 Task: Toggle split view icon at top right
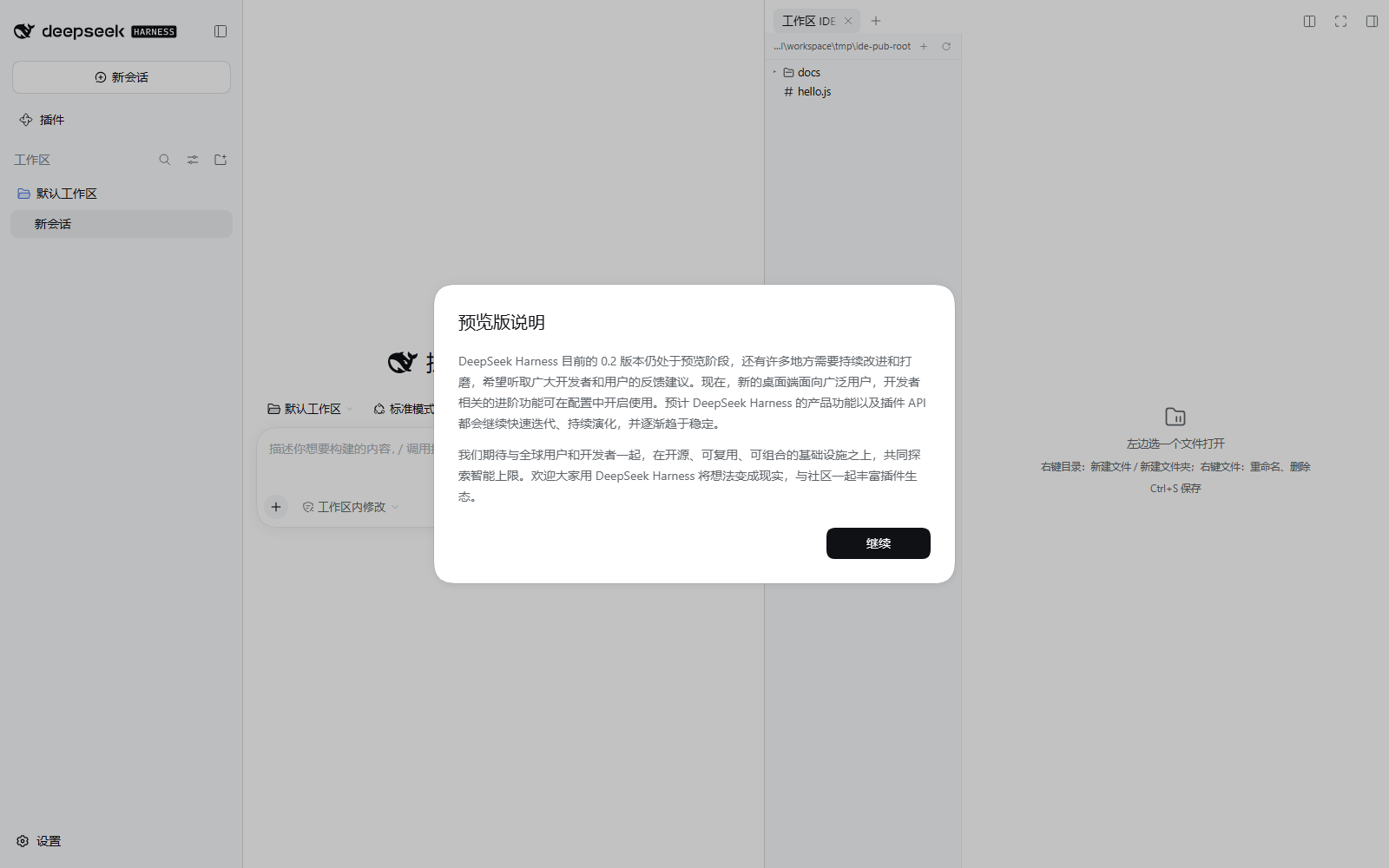pos(1310,21)
